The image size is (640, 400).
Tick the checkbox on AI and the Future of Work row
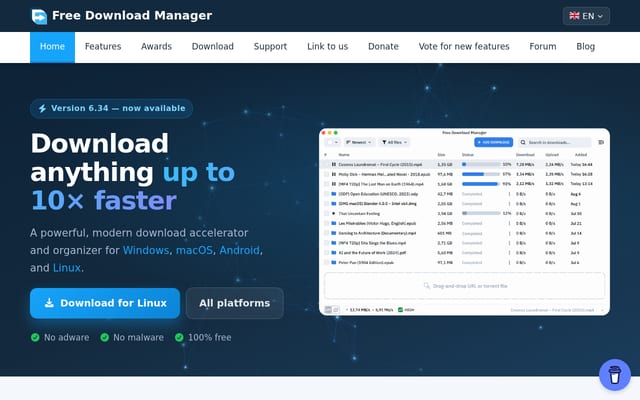pos(326,253)
